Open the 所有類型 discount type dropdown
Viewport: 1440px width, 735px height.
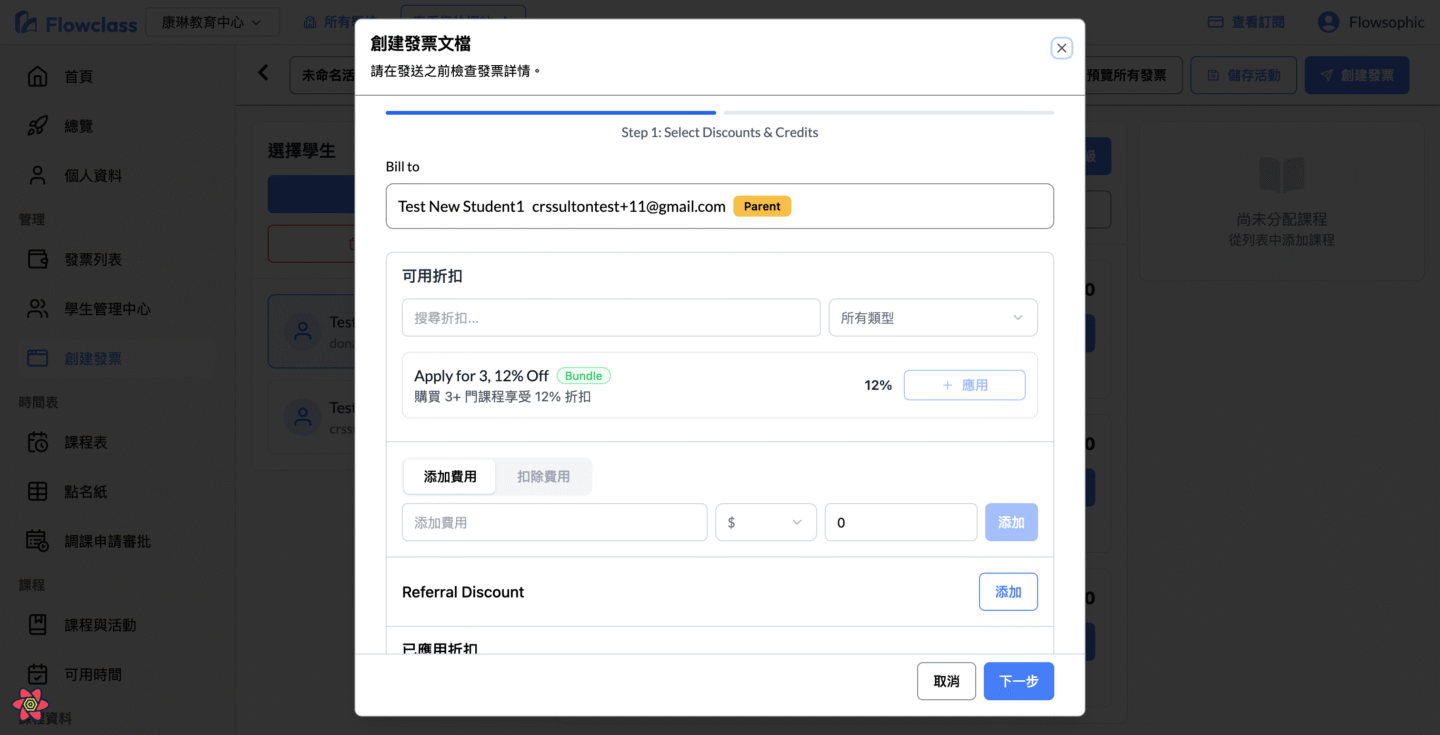point(932,318)
